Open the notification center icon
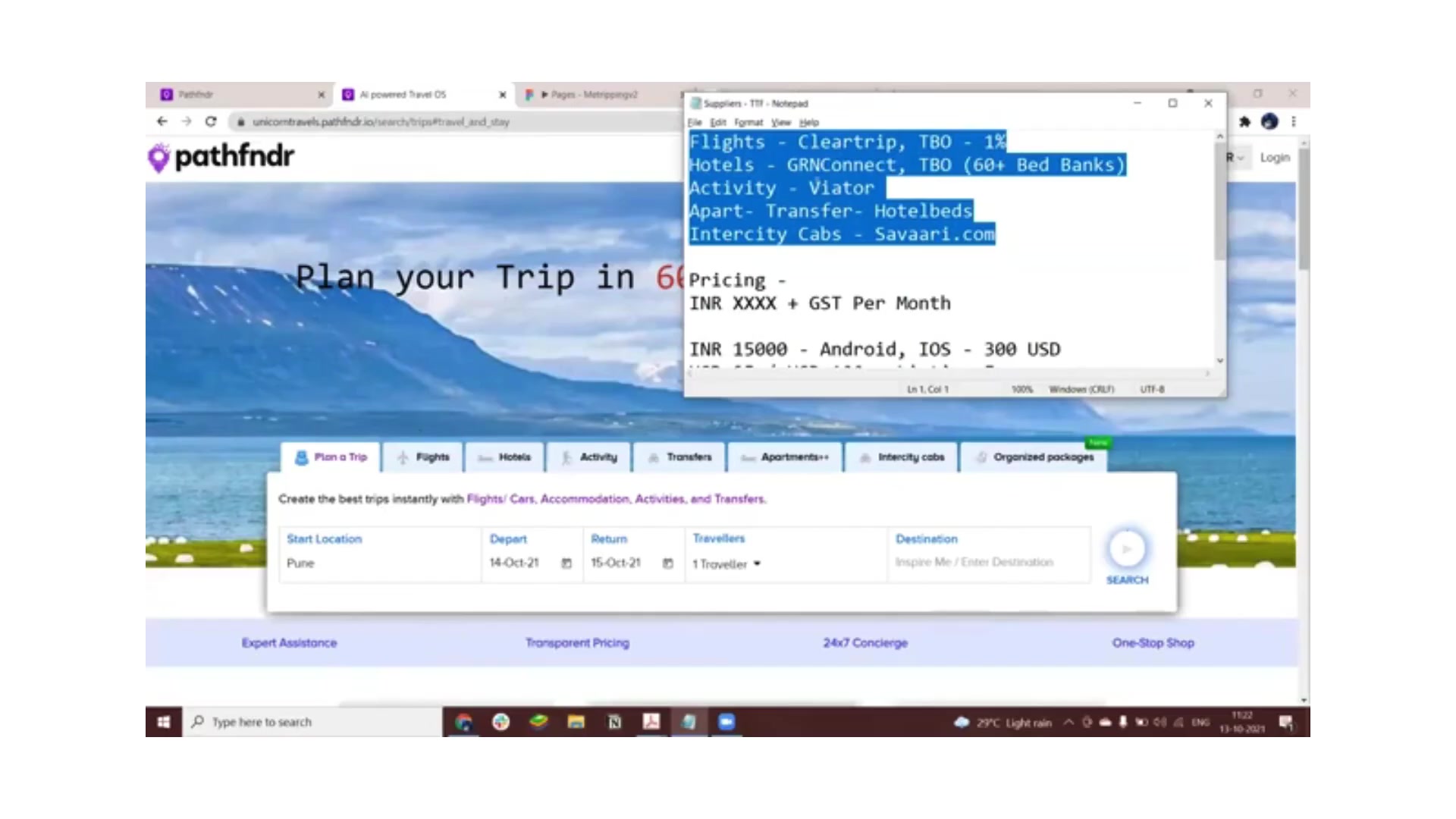The image size is (1456, 819). pyautogui.click(x=1286, y=722)
